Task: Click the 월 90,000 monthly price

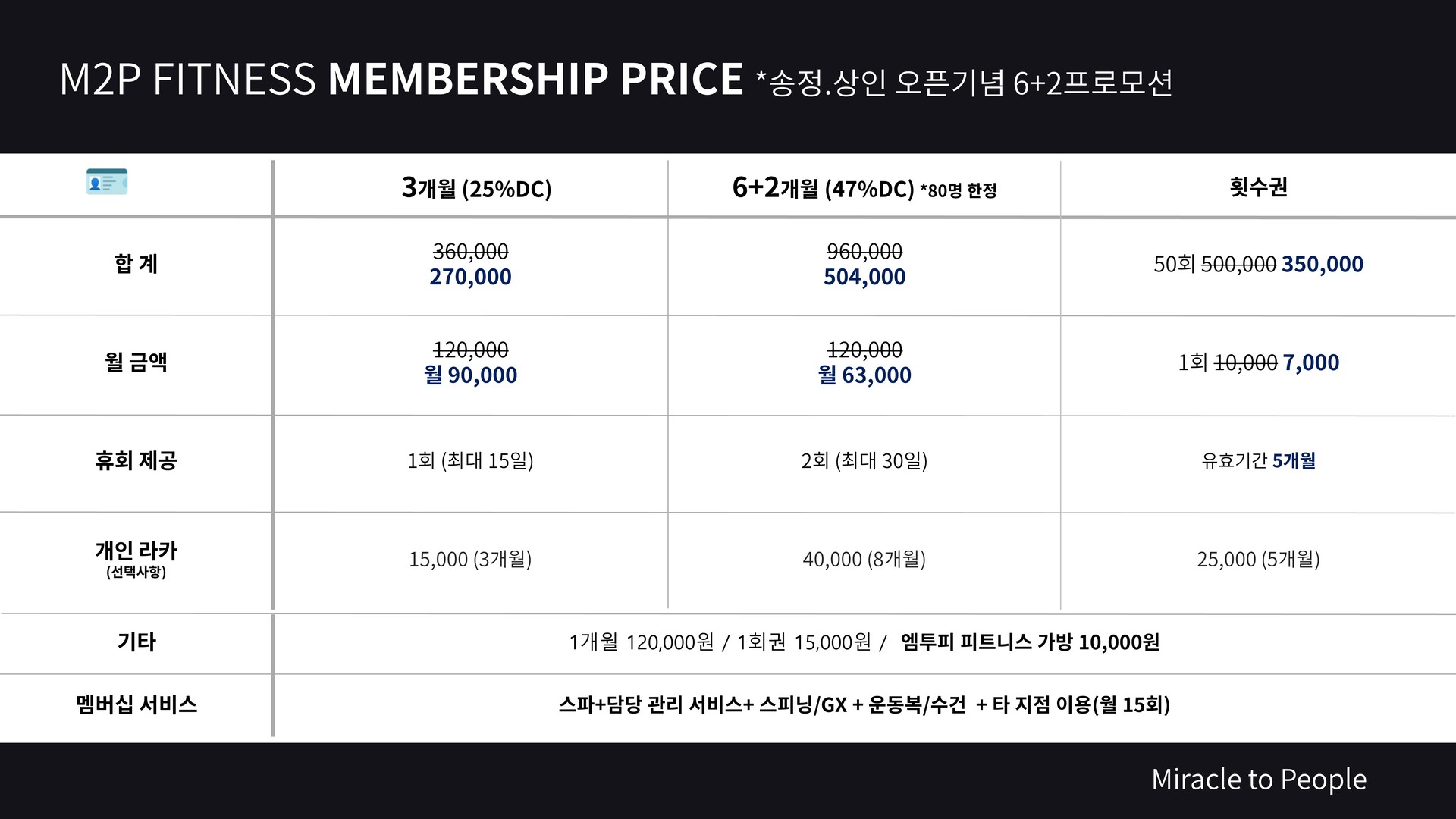Action: coord(470,375)
